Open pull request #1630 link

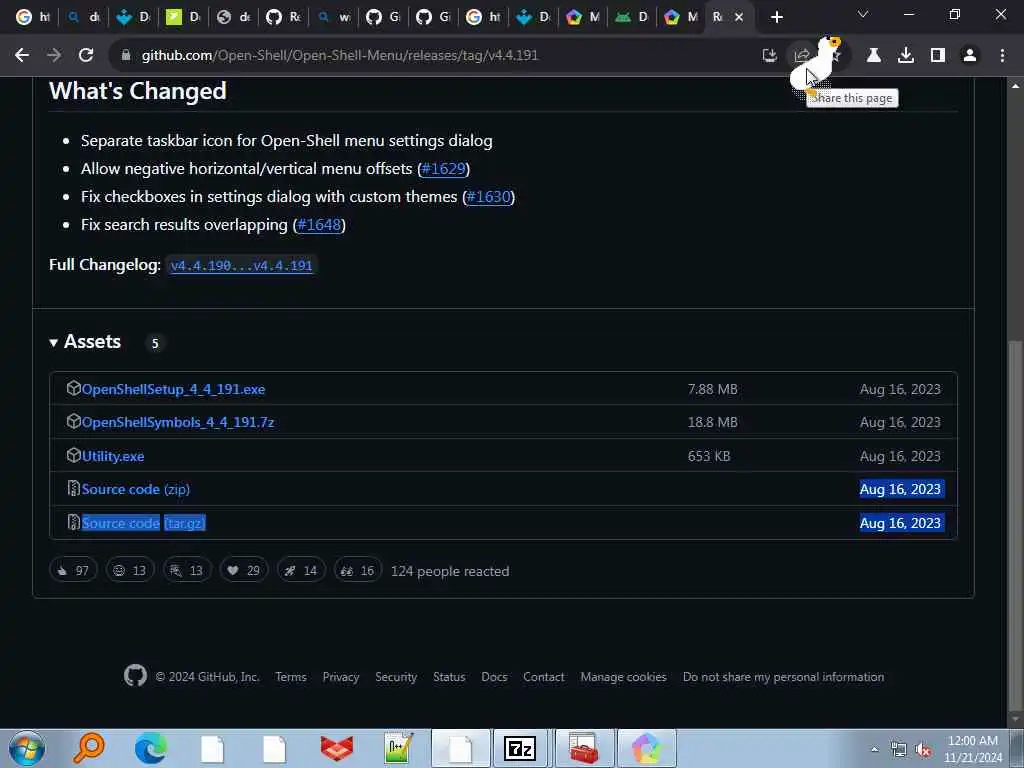point(488,197)
